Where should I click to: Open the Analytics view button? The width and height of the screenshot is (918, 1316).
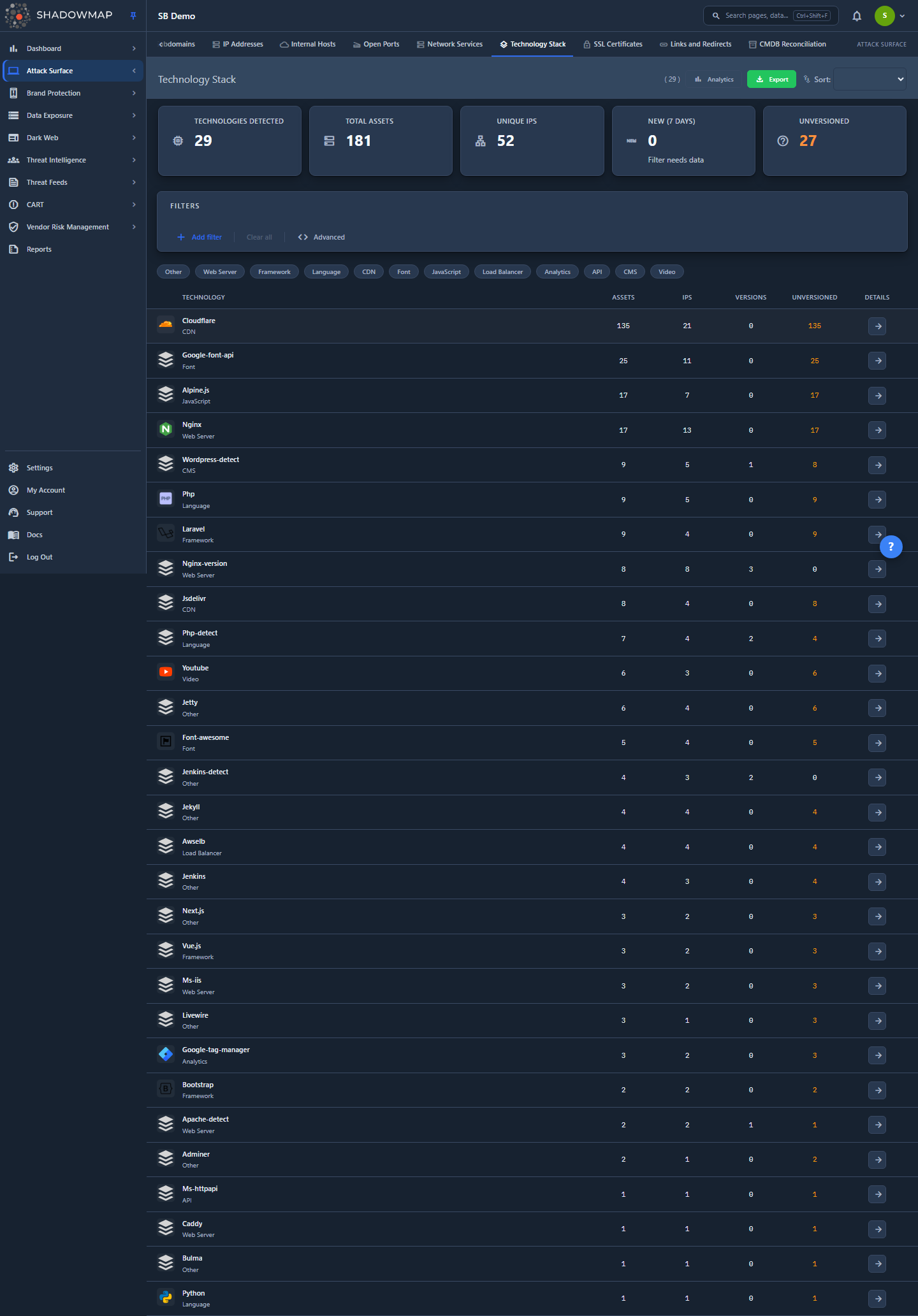pyautogui.click(x=714, y=80)
